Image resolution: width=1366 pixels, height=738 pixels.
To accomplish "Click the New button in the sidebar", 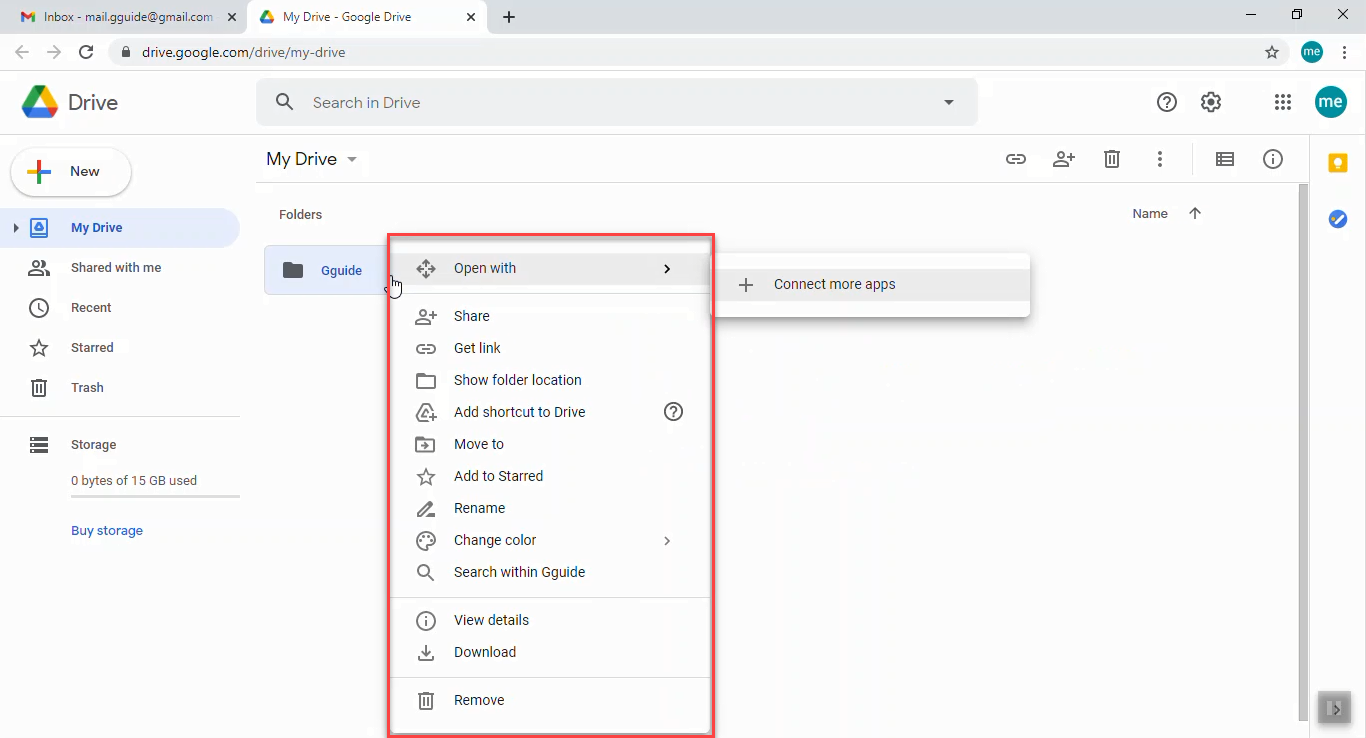I will 70,171.
